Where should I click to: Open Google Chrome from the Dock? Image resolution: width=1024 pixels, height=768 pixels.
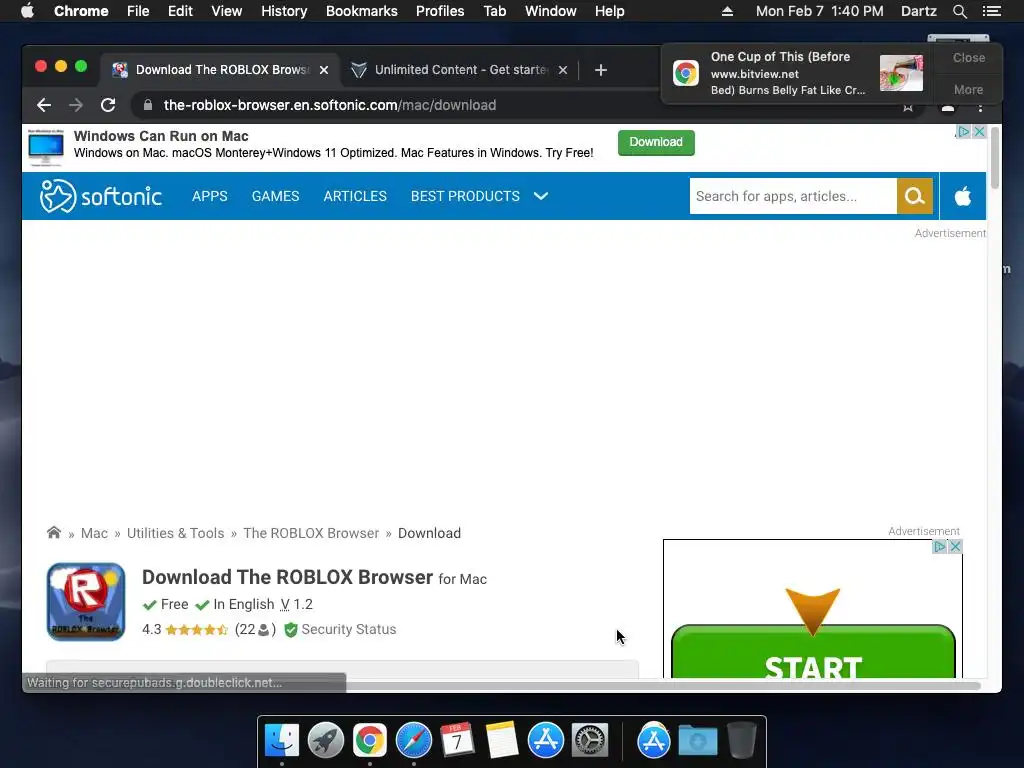click(370, 741)
